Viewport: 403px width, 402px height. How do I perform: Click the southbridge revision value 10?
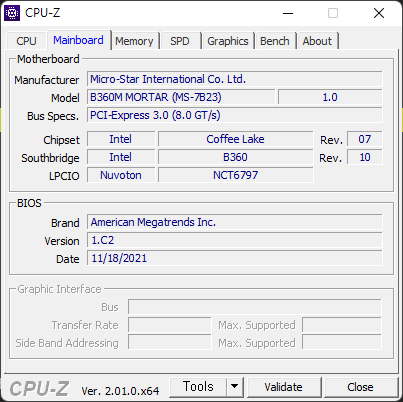tap(365, 157)
